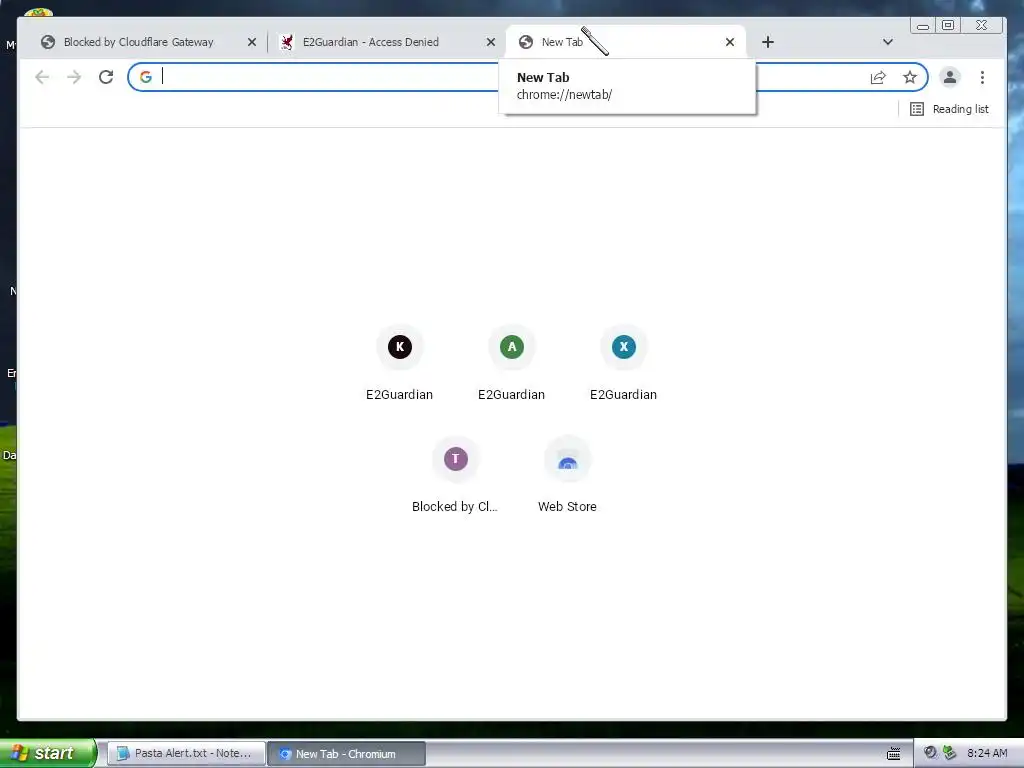Open Chromium three-dot menu
The image size is (1024, 768).
point(982,77)
